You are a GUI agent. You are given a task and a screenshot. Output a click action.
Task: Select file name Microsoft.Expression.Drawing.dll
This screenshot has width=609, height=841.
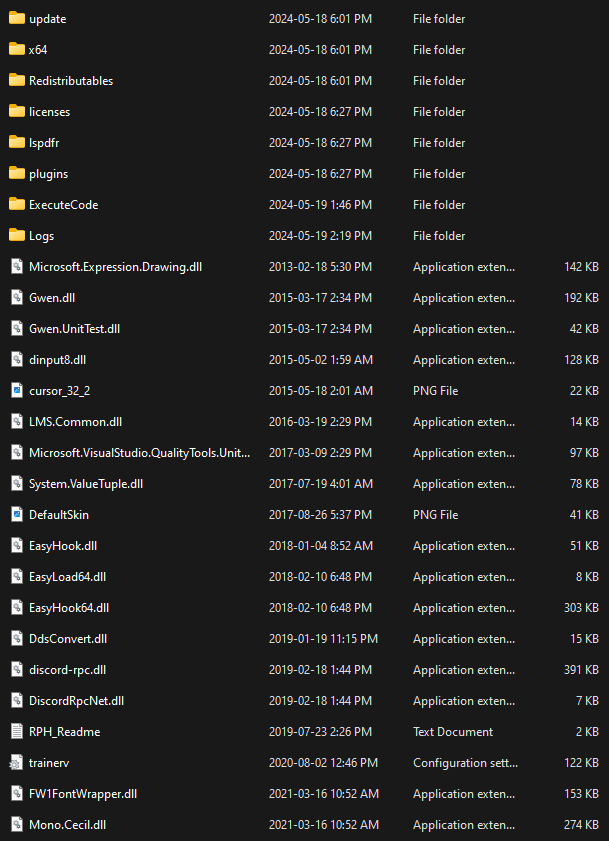[115, 267]
